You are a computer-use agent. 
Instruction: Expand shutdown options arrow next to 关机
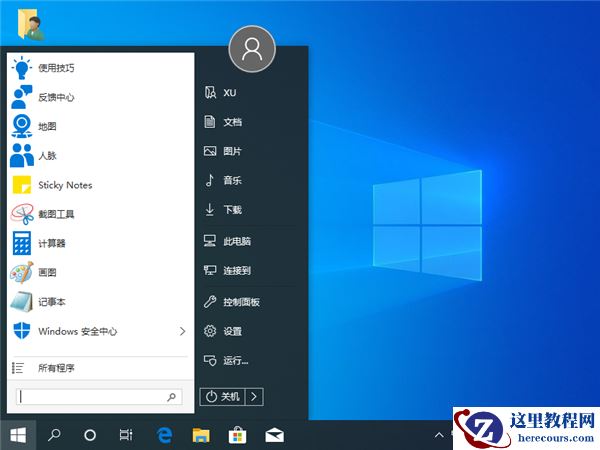click(x=254, y=396)
